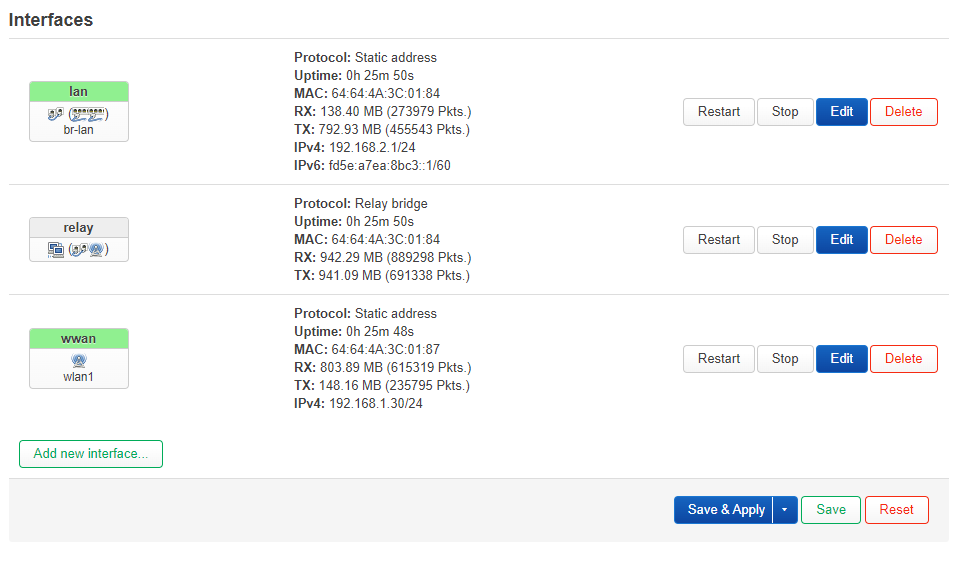Viewport: 975px width, 581px height.
Task: Open the Save & Apply dropdown arrow
Action: coord(785,510)
